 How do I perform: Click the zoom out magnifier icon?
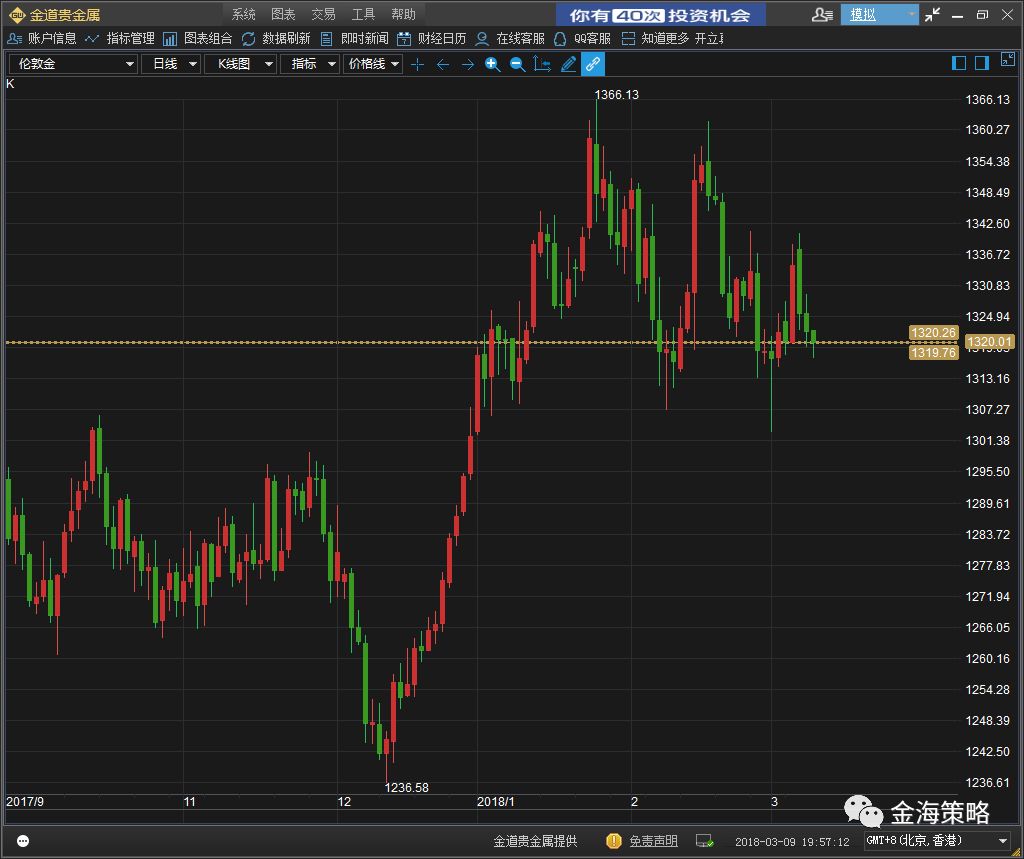(x=517, y=64)
